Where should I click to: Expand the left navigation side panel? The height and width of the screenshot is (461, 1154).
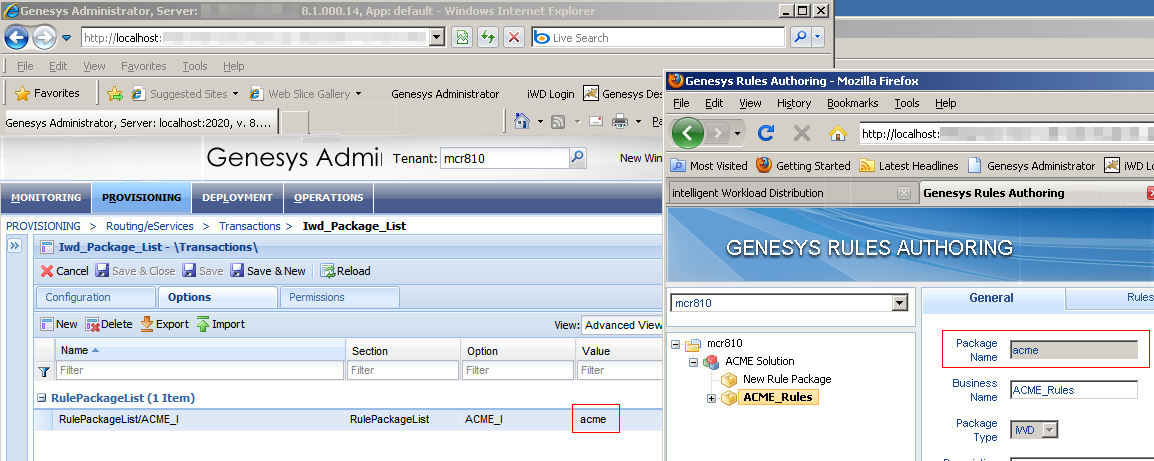(15, 247)
